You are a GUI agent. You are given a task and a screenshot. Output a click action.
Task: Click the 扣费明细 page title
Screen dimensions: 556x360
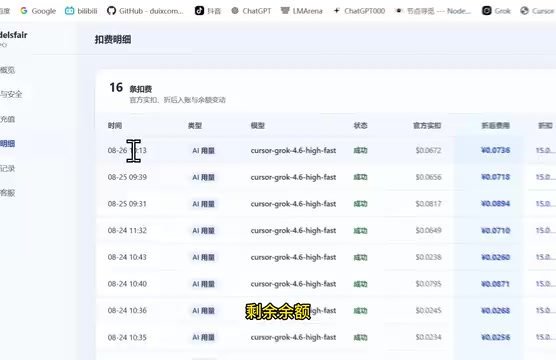tap(113, 39)
